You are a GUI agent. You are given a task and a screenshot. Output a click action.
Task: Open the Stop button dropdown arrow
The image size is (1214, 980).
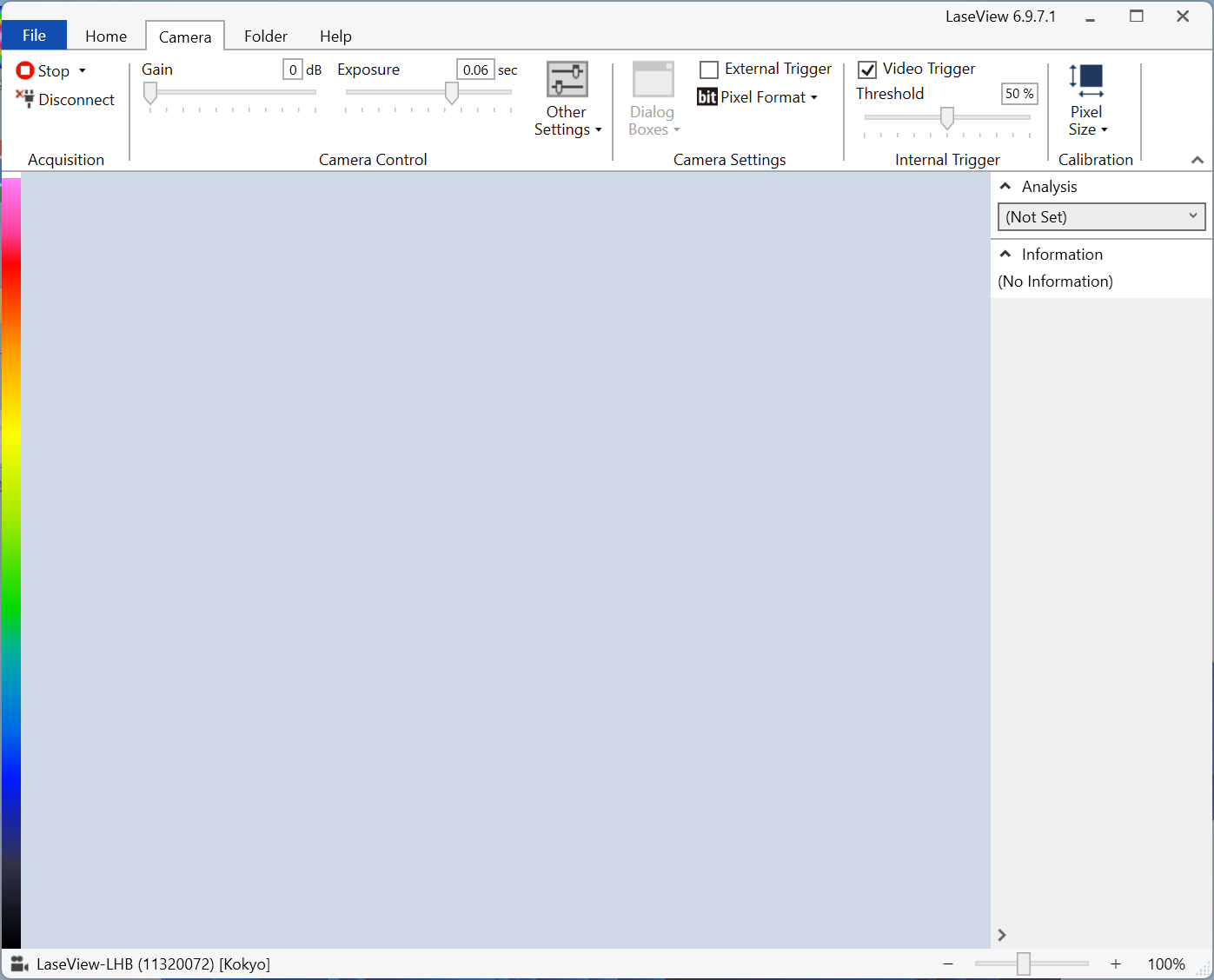pyautogui.click(x=83, y=70)
